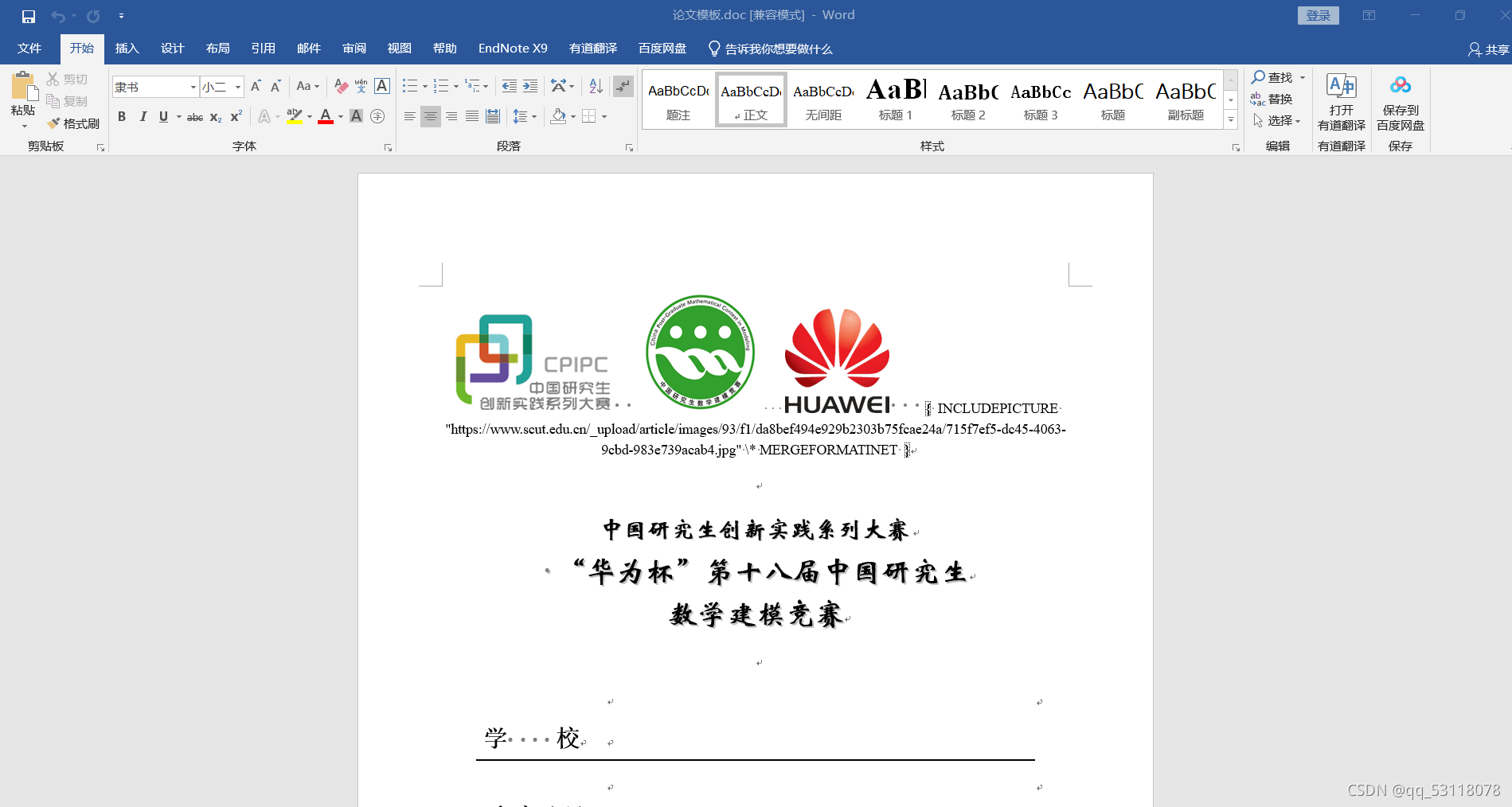Screen dimensions: 1512x807
Task: Save to Baidu Netdisk 保存到百度网盘
Action: click(x=1401, y=102)
